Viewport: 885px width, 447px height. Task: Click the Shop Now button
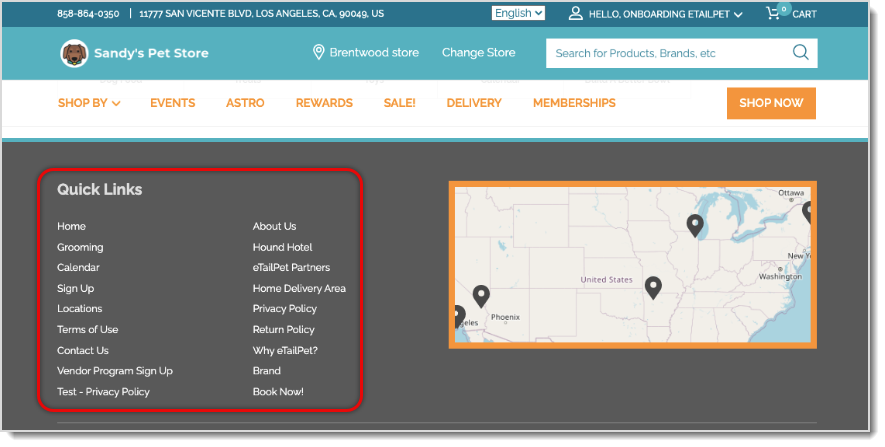click(771, 103)
